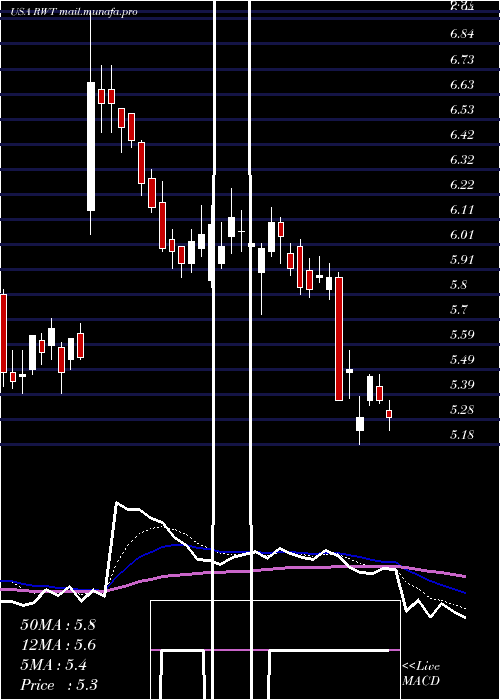Click the 5.28 price axis label

462,409
